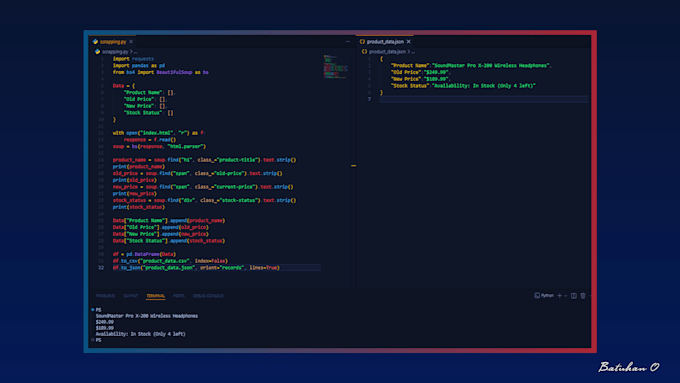
Task: Click the soup = bs(response) line
Action: [160, 147]
